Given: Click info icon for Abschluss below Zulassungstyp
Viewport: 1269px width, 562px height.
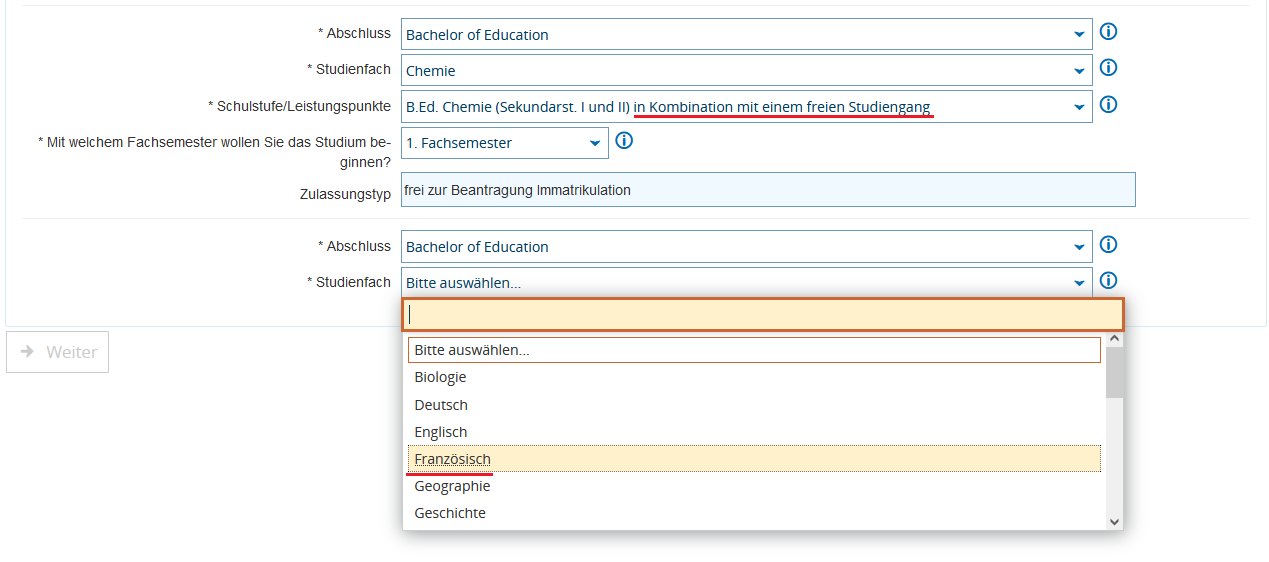Looking at the screenshot, I should [x=1108, y=245].
